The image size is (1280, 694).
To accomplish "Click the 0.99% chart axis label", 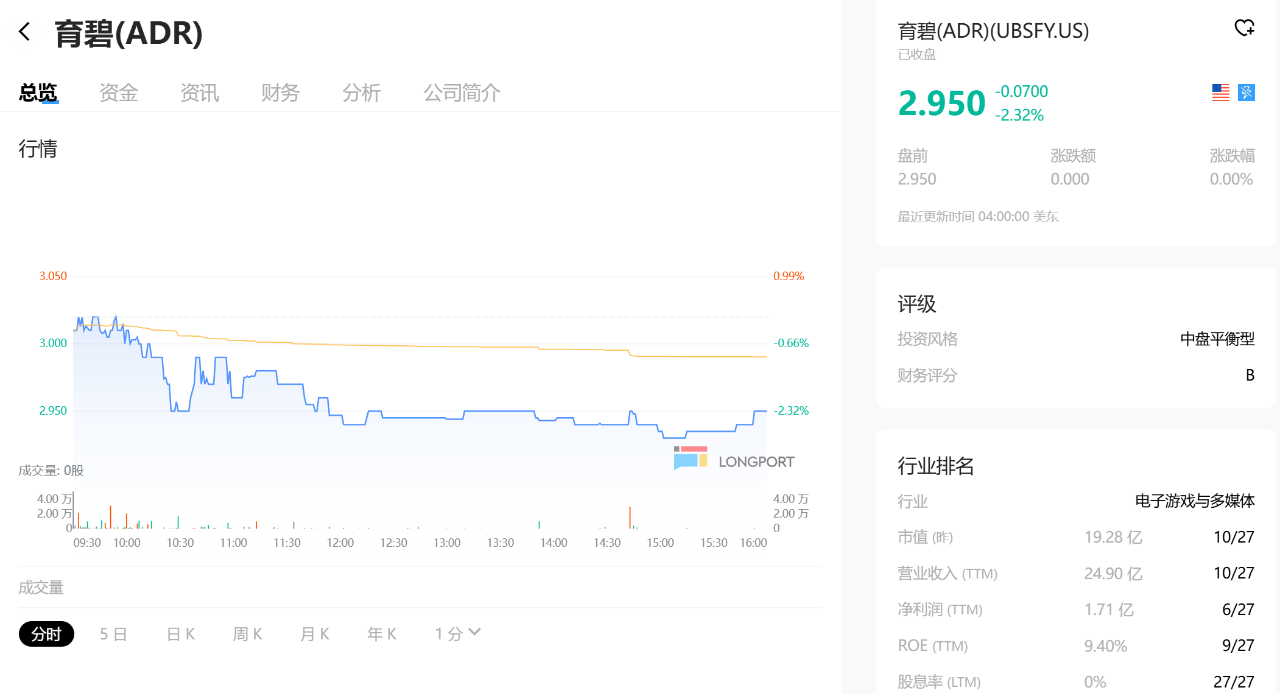I will pyautogui.click(x=789, y=276).
